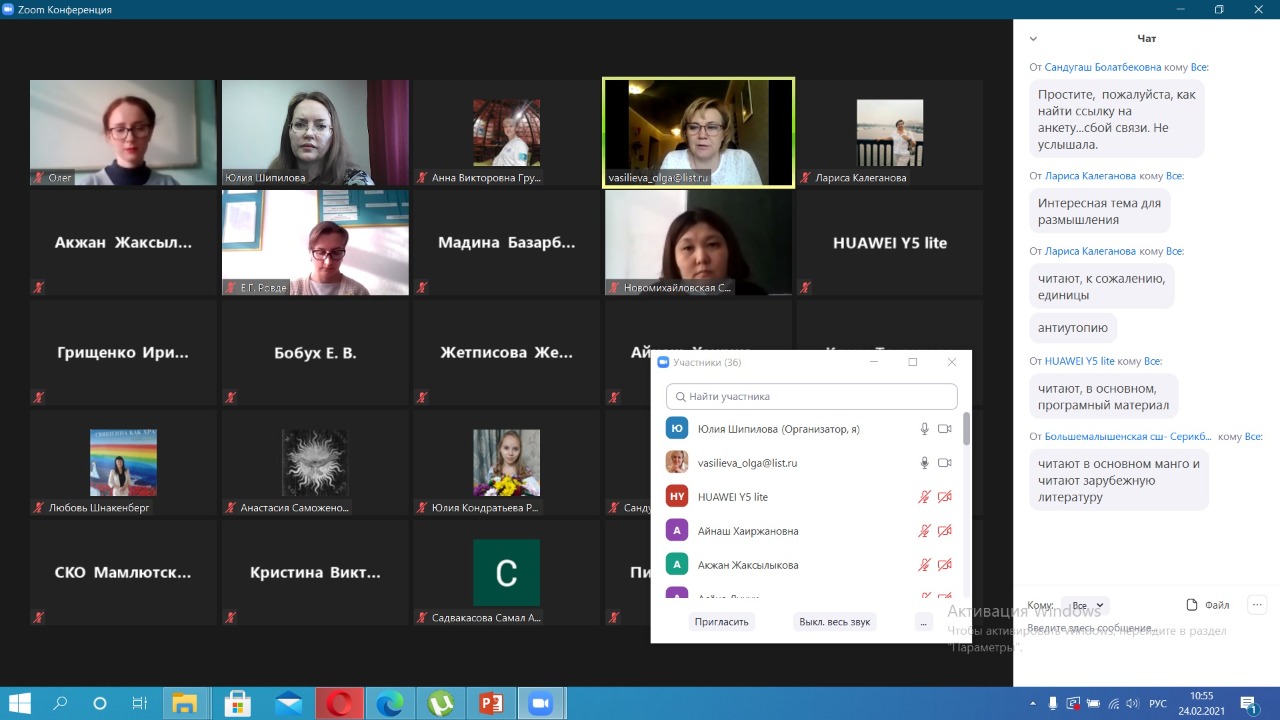Click the vasilieva_olga@list.ru photo avatar in list
1280x720 pixels.
677,462
